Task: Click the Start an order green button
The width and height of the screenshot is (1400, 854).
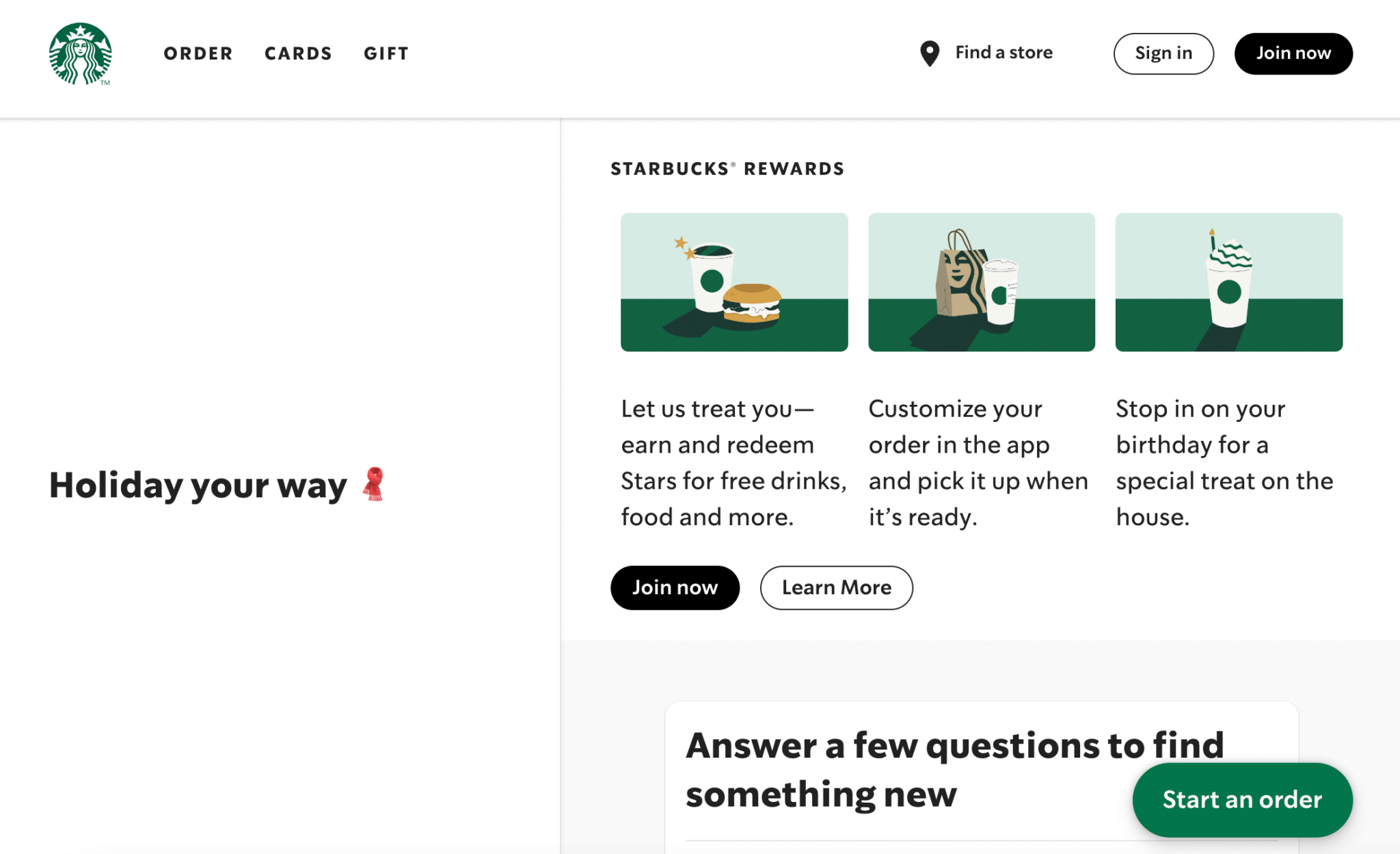Action: click(x=1243, y=799)
